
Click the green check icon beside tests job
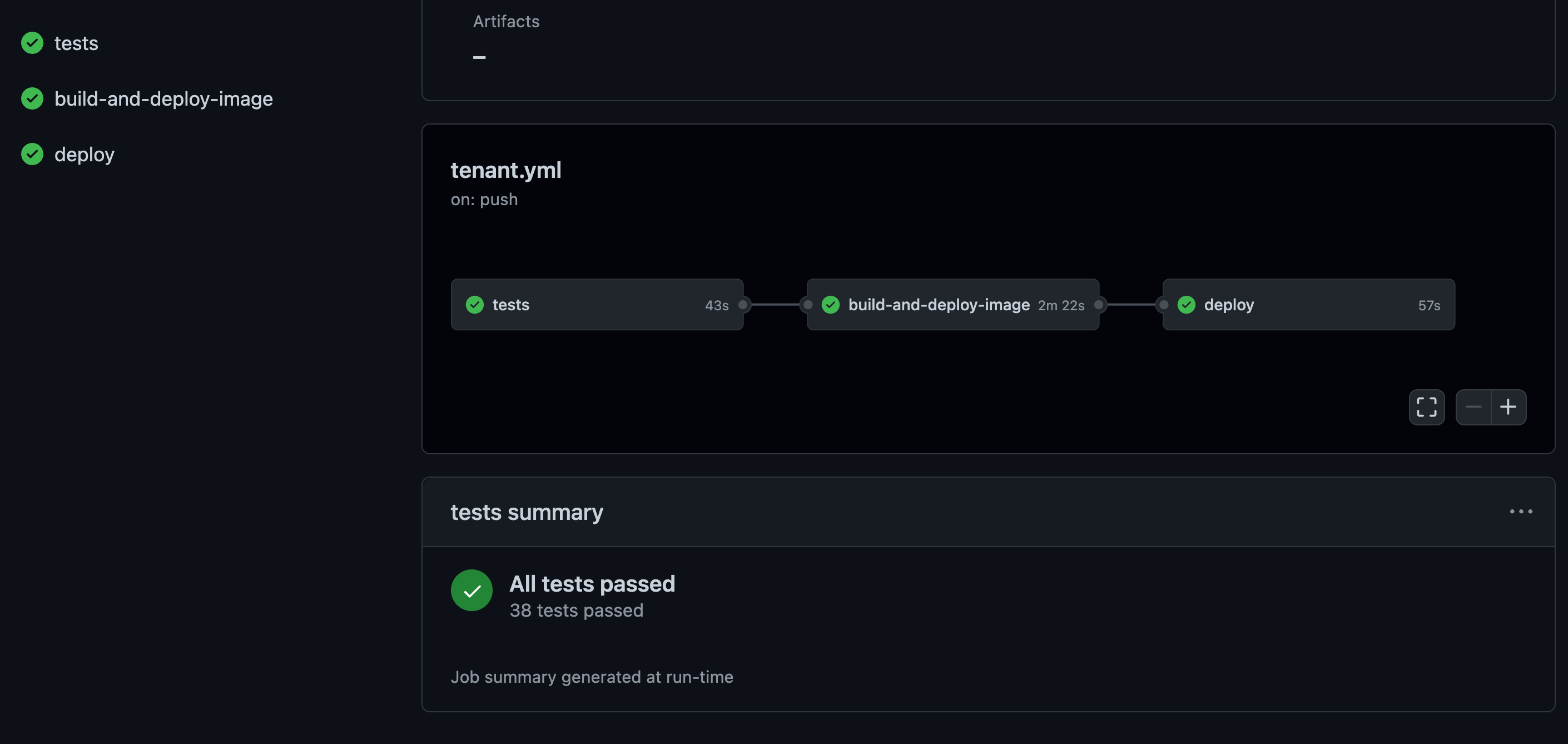tap(32, 43)
